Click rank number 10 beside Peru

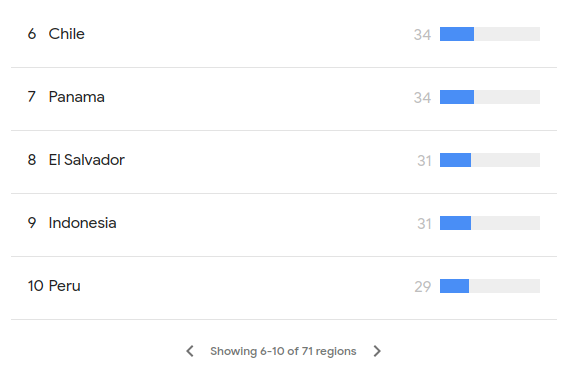35,286
